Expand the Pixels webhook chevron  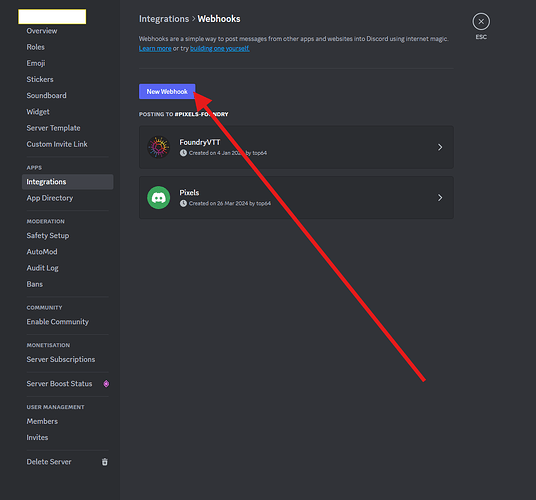440,198
